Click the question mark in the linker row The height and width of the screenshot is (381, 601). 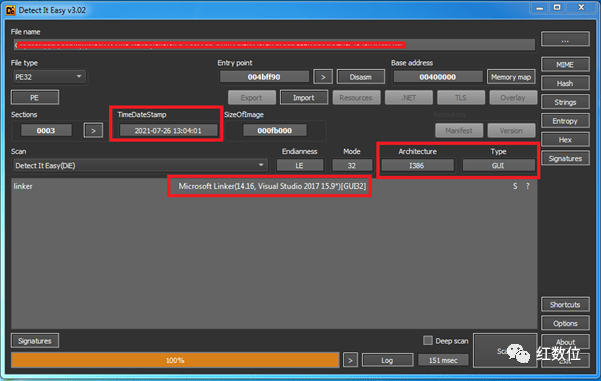(x=528, y=186)
